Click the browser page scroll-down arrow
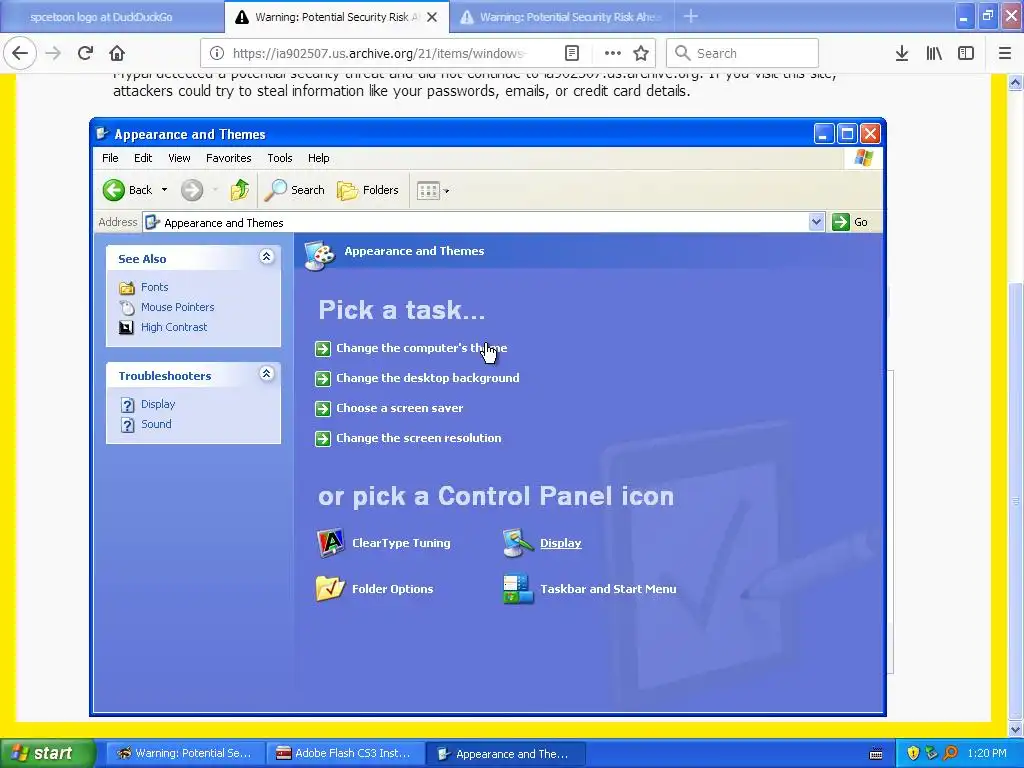The image size is (1024, 768). [1016, 729]
